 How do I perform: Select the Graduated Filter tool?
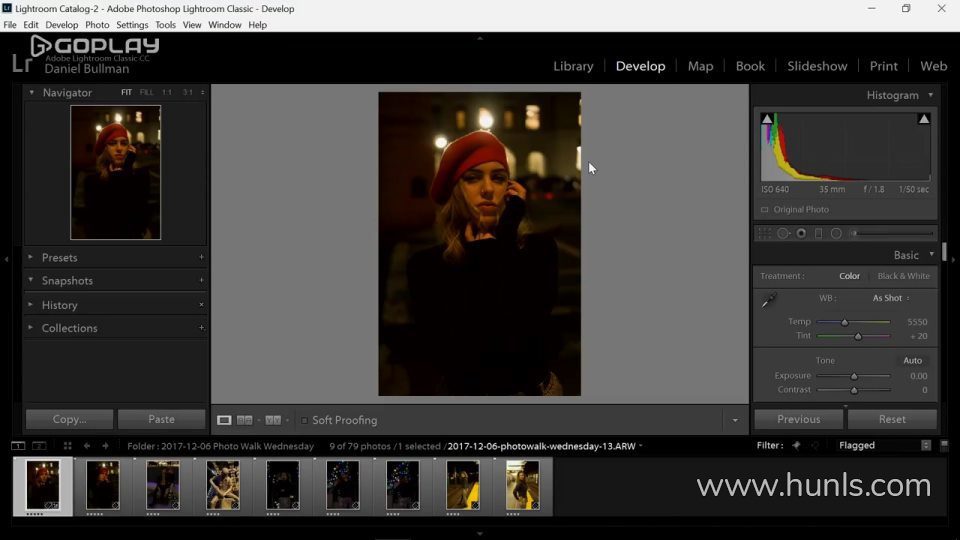pos(818,233)
